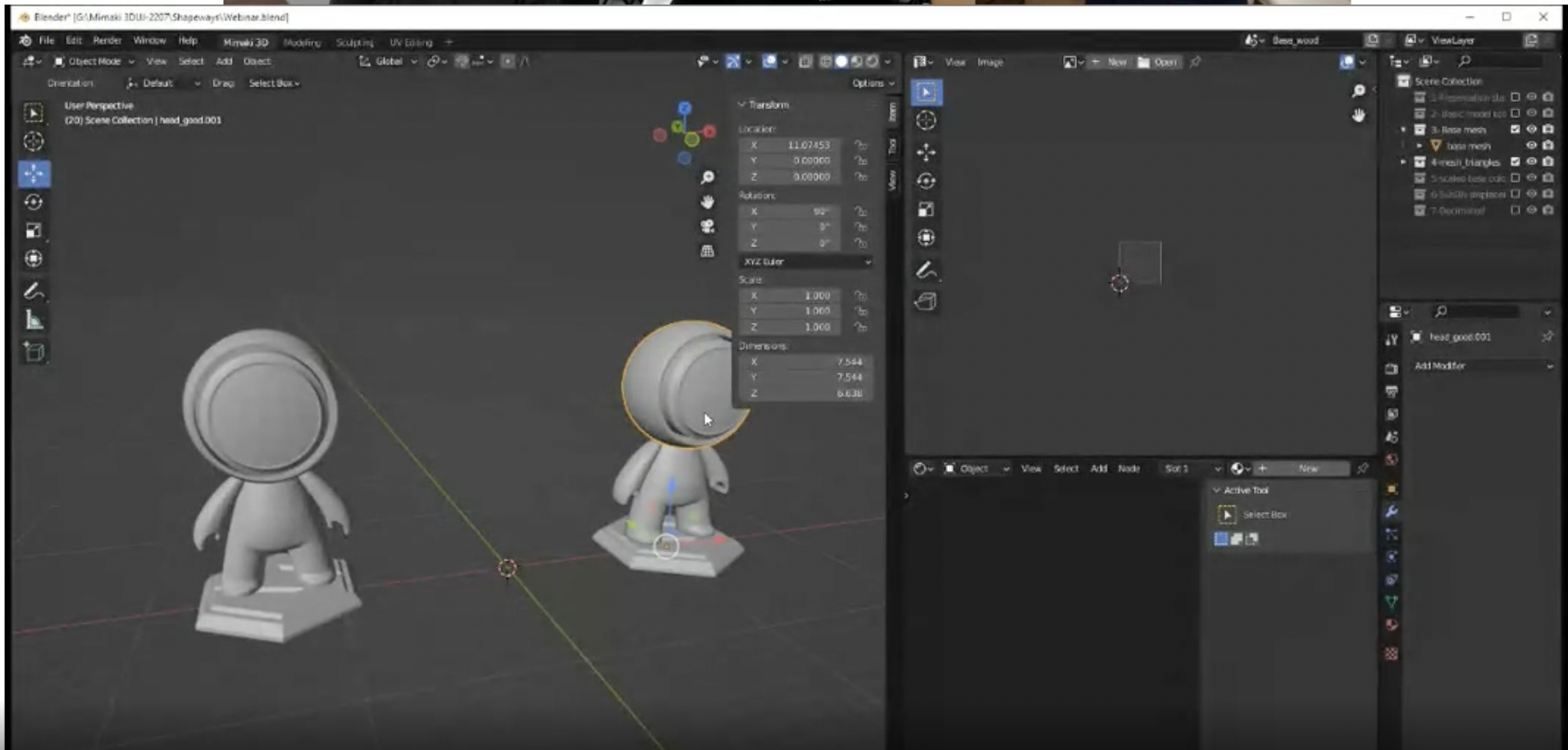Open the World properties globe tab

point(1392,460)
